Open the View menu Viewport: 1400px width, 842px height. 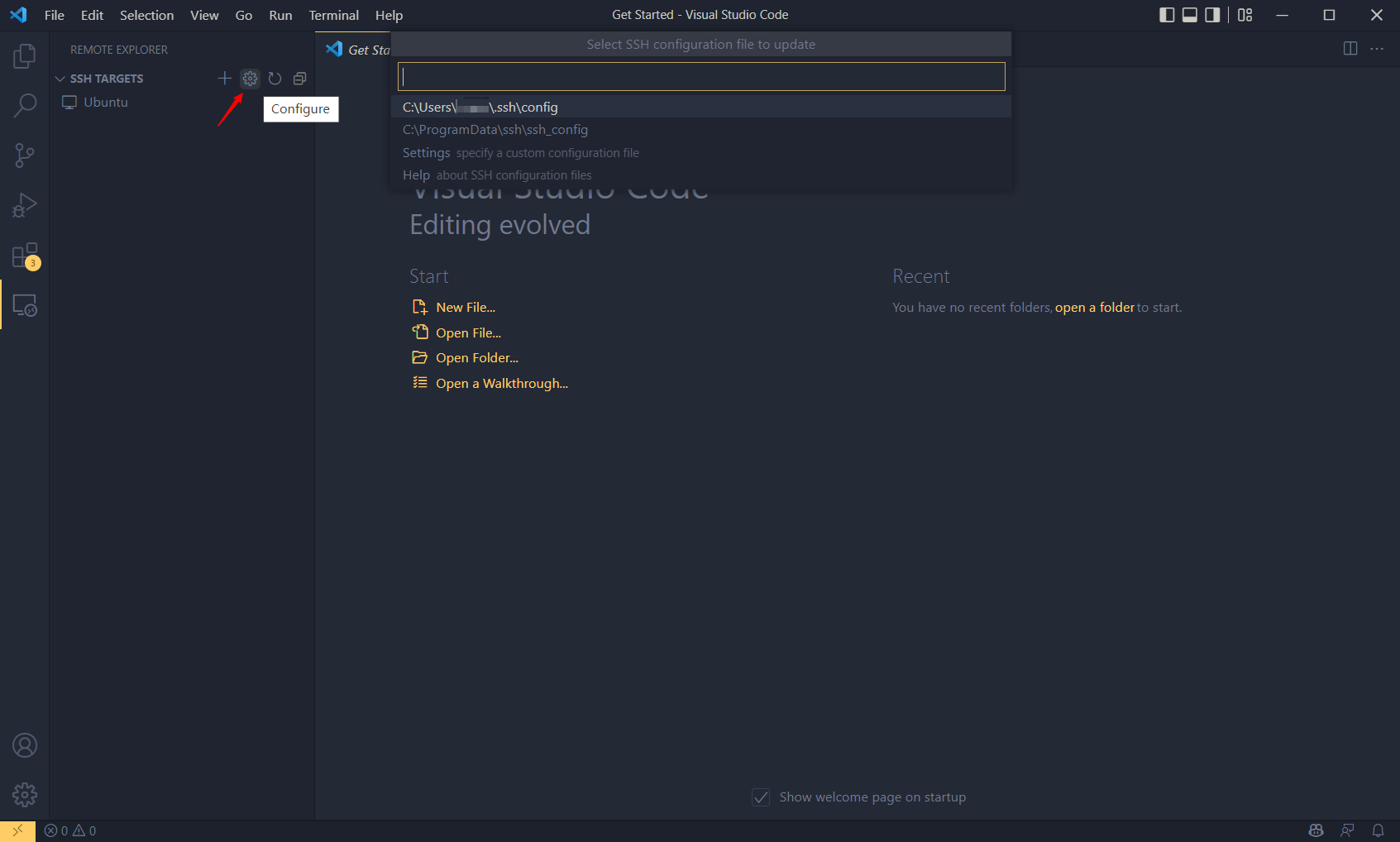click(x=204, y=15)
